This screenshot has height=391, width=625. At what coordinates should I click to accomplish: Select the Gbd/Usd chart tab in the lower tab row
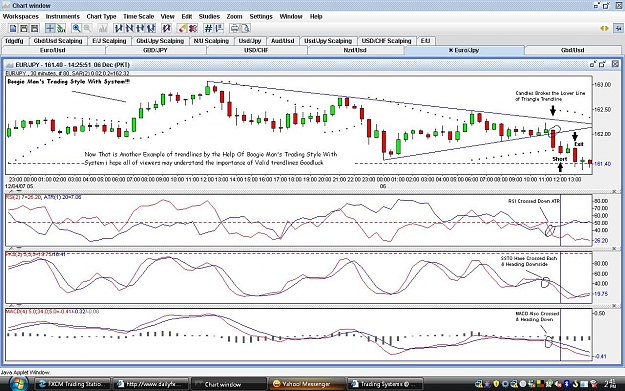tap(573, 50)
